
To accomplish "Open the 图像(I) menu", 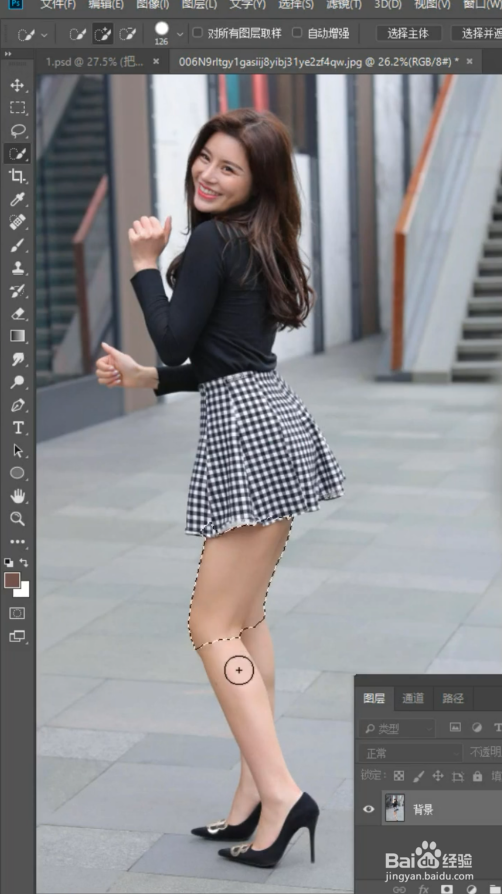I will click(153, 5).
